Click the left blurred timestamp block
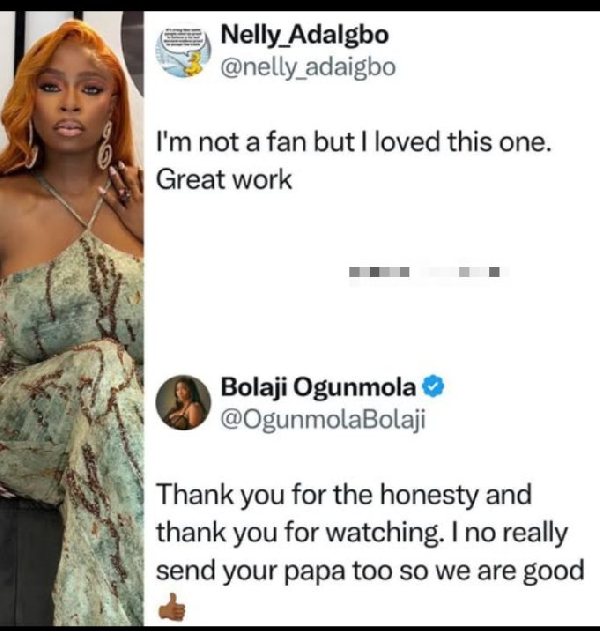600x631 pixels. coord(379,272)
